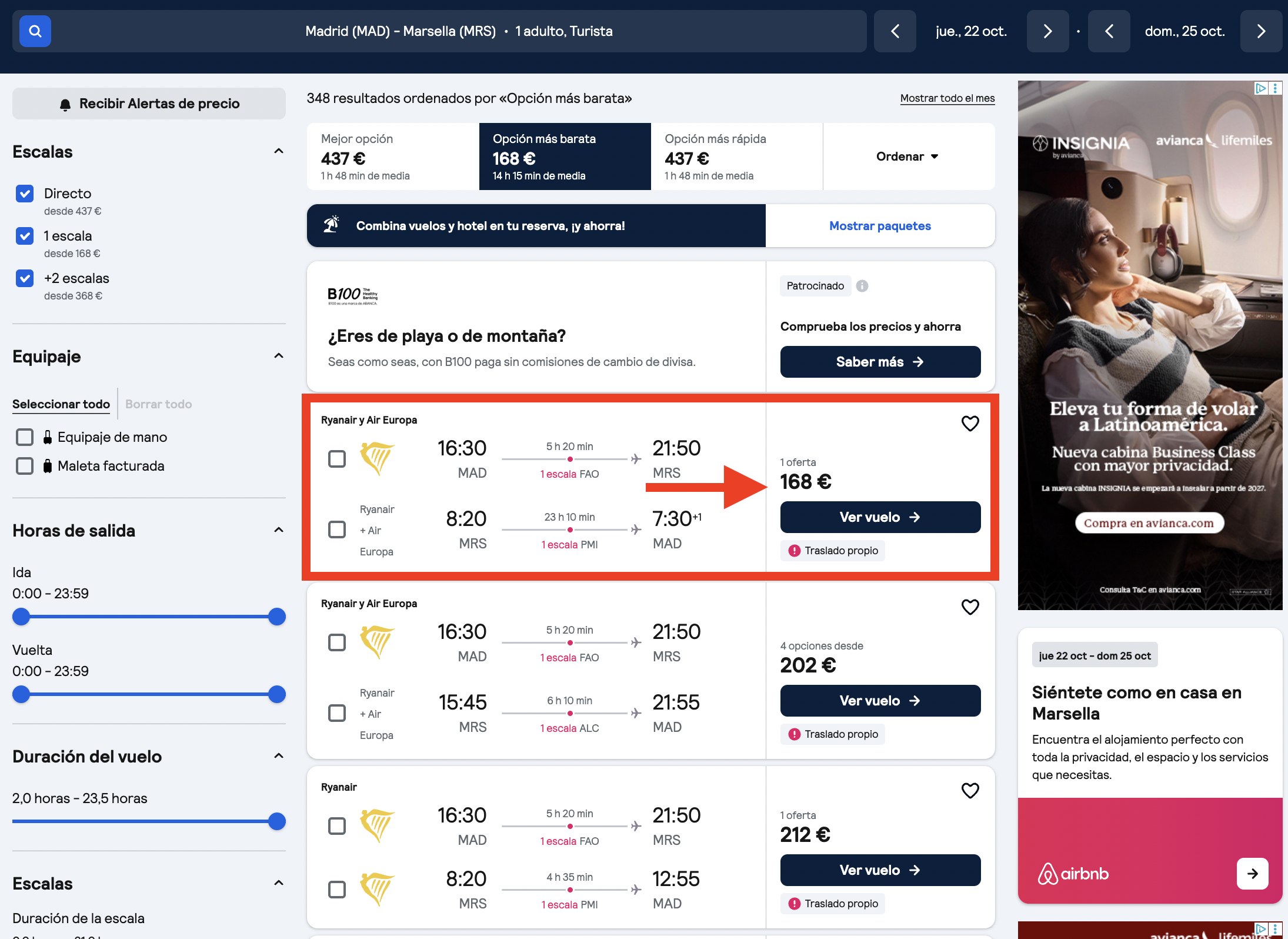Click the Patrocinado info icon
Image resolution: width=1288 pixels, height=939 pixels.
coord(862,286)
